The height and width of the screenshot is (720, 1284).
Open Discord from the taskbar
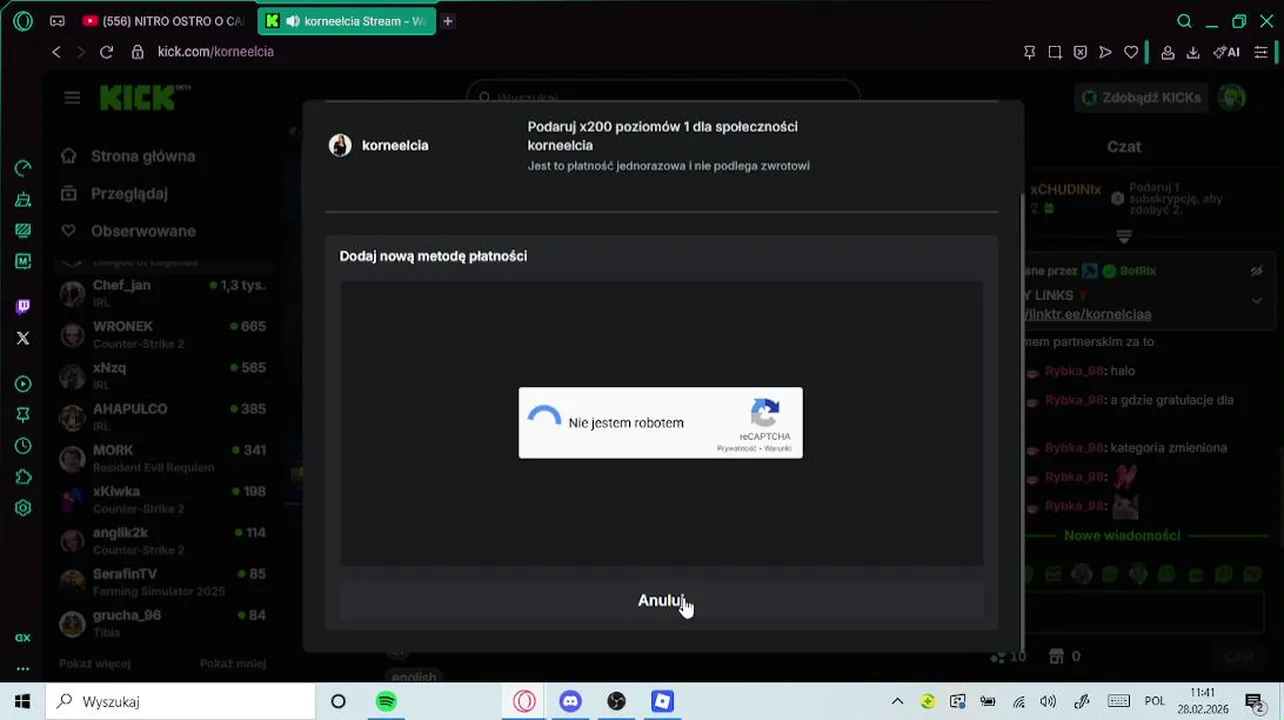[x=570, y=701]
